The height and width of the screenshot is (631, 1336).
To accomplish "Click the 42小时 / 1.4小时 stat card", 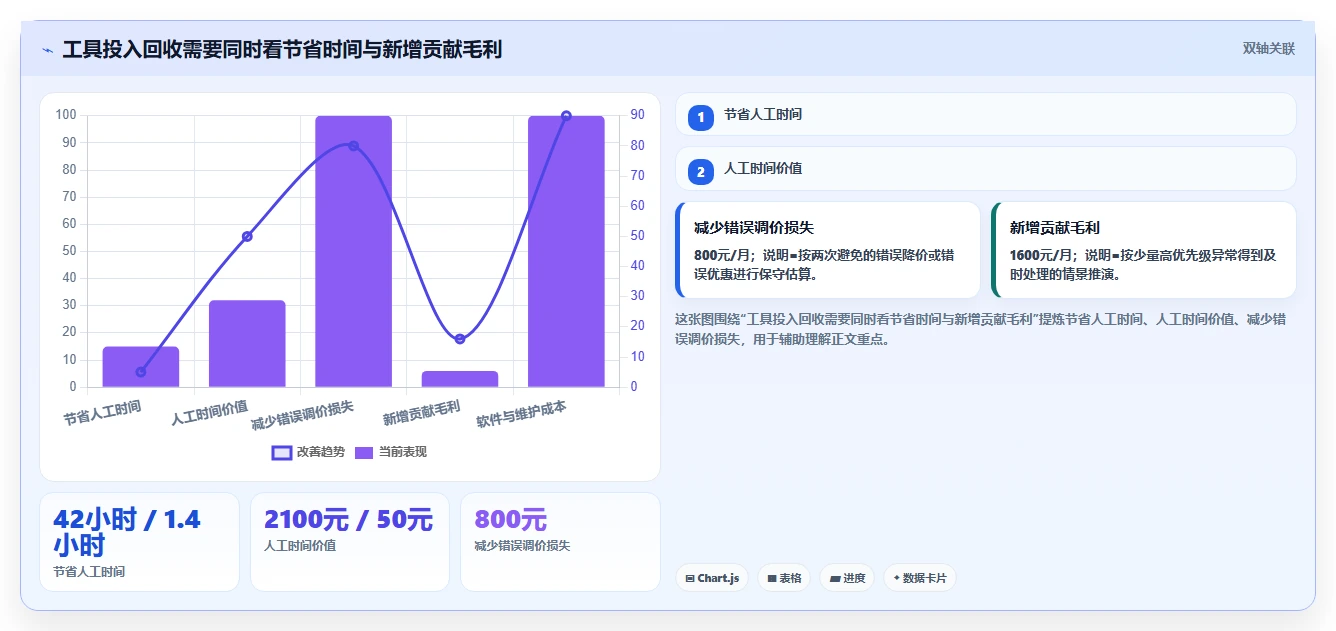I will tap(139, 542).
